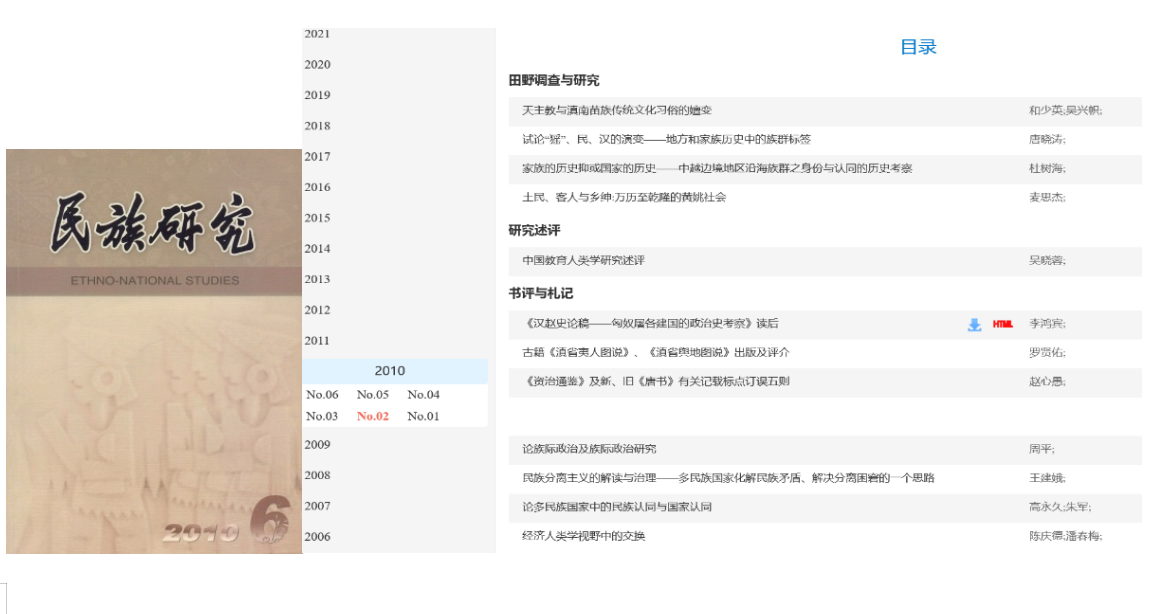The image size is (1163, 614).
Task: Open the red HTML reading icon
Action: [x=1003, y=323]
